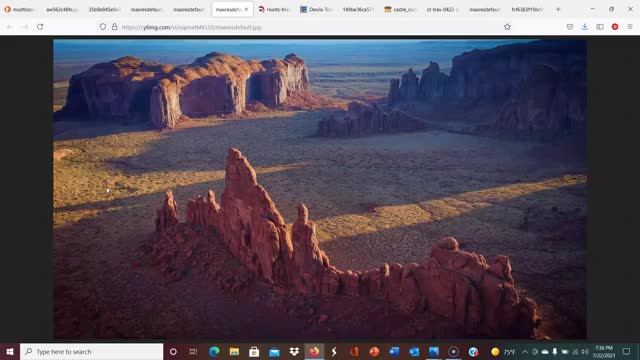Open the Firefox hamburger menu
The height and width of the screenshot is (360, 640).
point(630,27)
